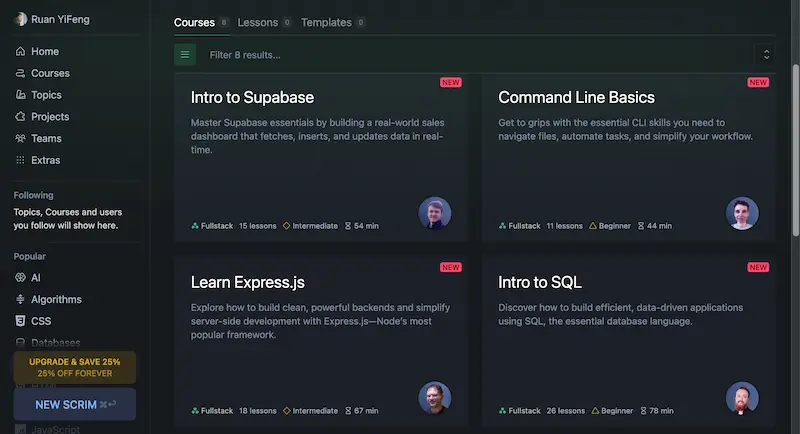This screenshot has height=434, width=800.
Task: Click the 44 min duration label
Action: (655, 226)
